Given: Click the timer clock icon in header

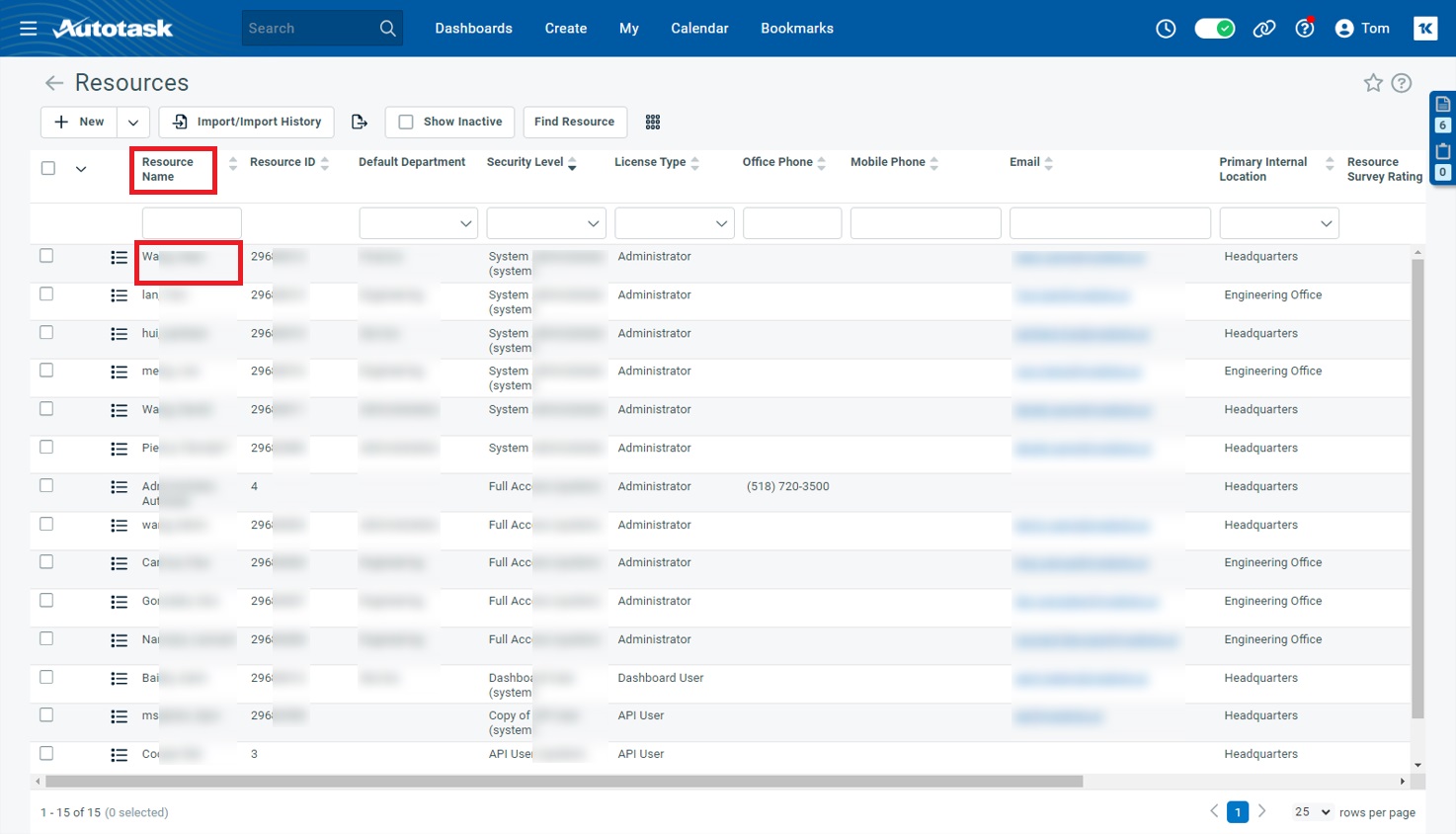Looking at the screenshot, I should pos(1166,29).
